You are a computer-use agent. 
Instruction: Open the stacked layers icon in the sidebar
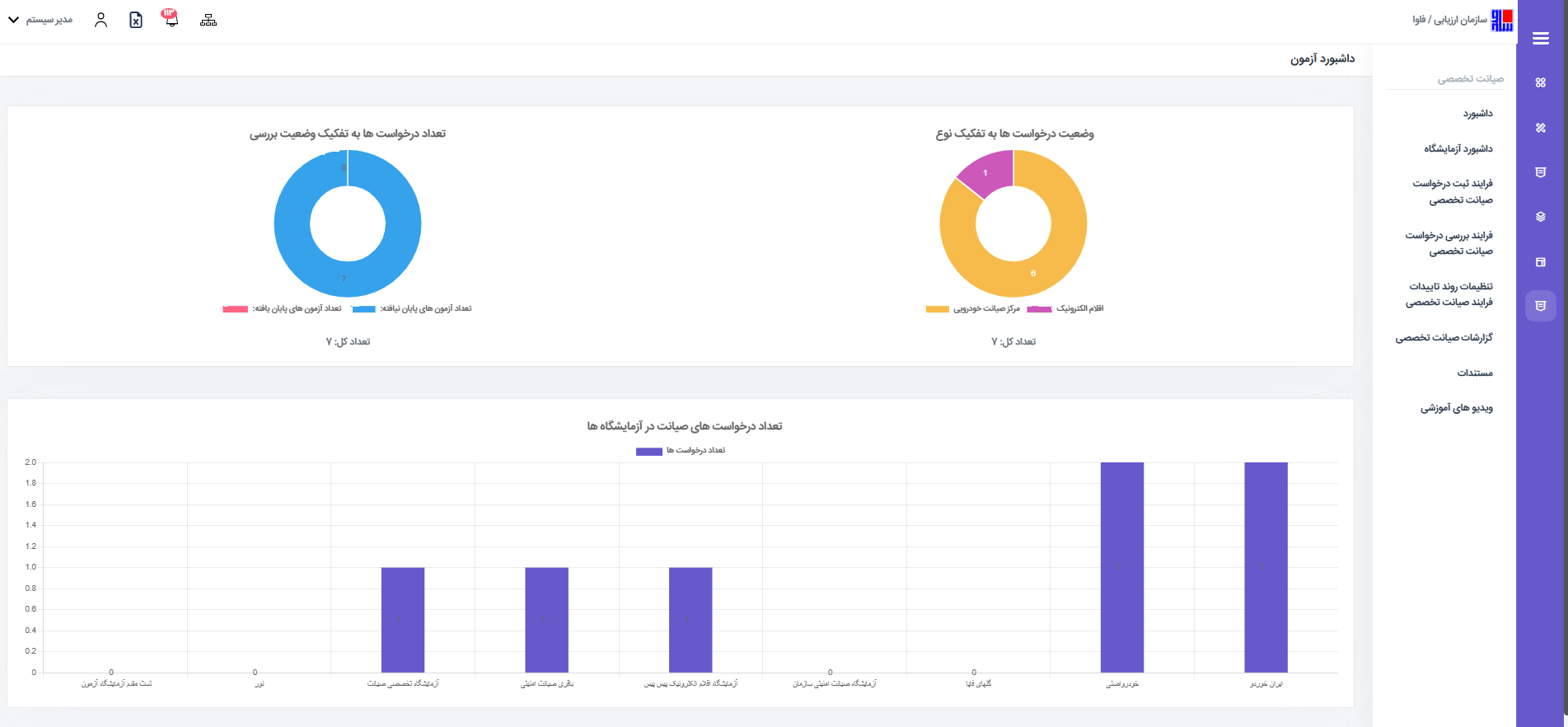pyautogui.click(x=1540, y=217)
